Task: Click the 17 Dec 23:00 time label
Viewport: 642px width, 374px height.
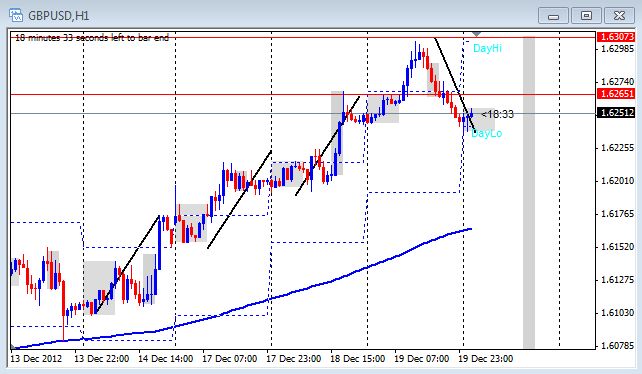Action: [294, 359]
